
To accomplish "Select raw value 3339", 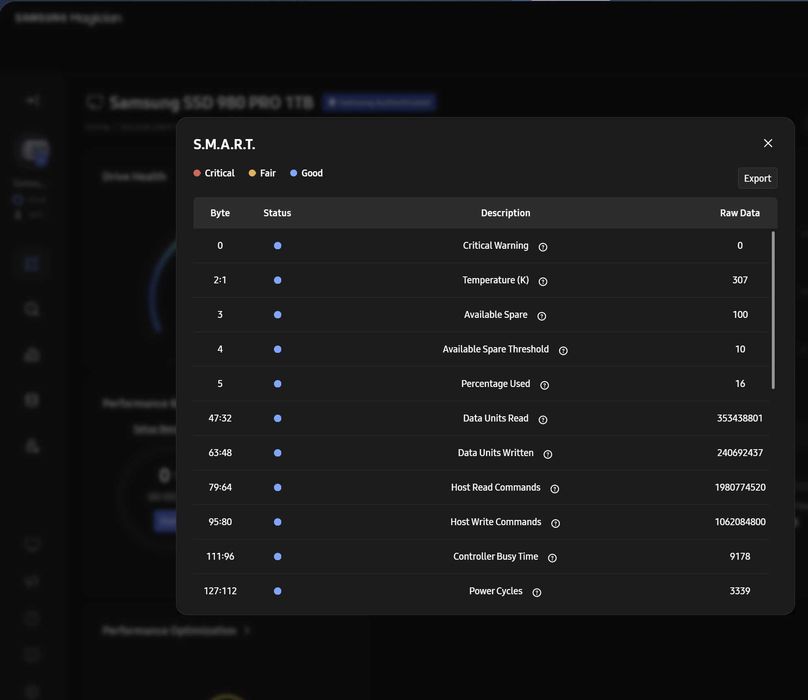I will [x=740, y=591].
